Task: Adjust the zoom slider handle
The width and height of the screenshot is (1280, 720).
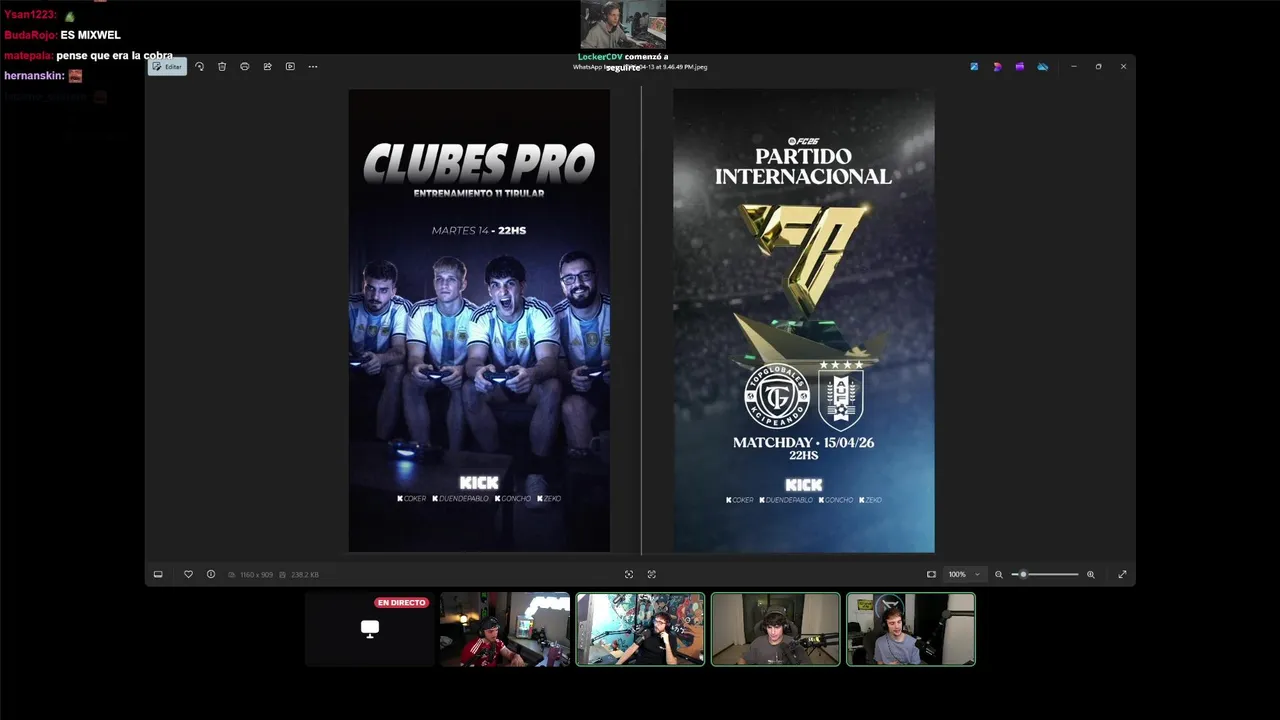Action: [x=1023, y=574]
